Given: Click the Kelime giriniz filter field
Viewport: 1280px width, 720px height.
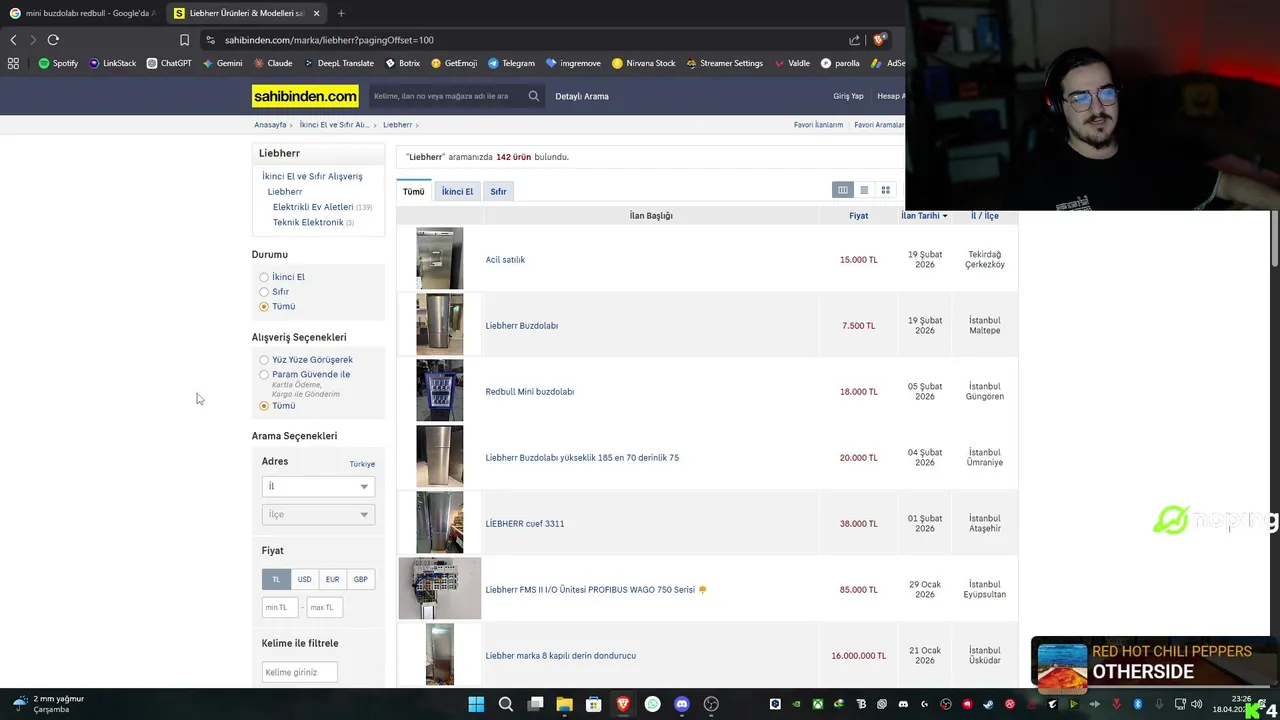Looking at the screenshot, I should tap(299, 672).
